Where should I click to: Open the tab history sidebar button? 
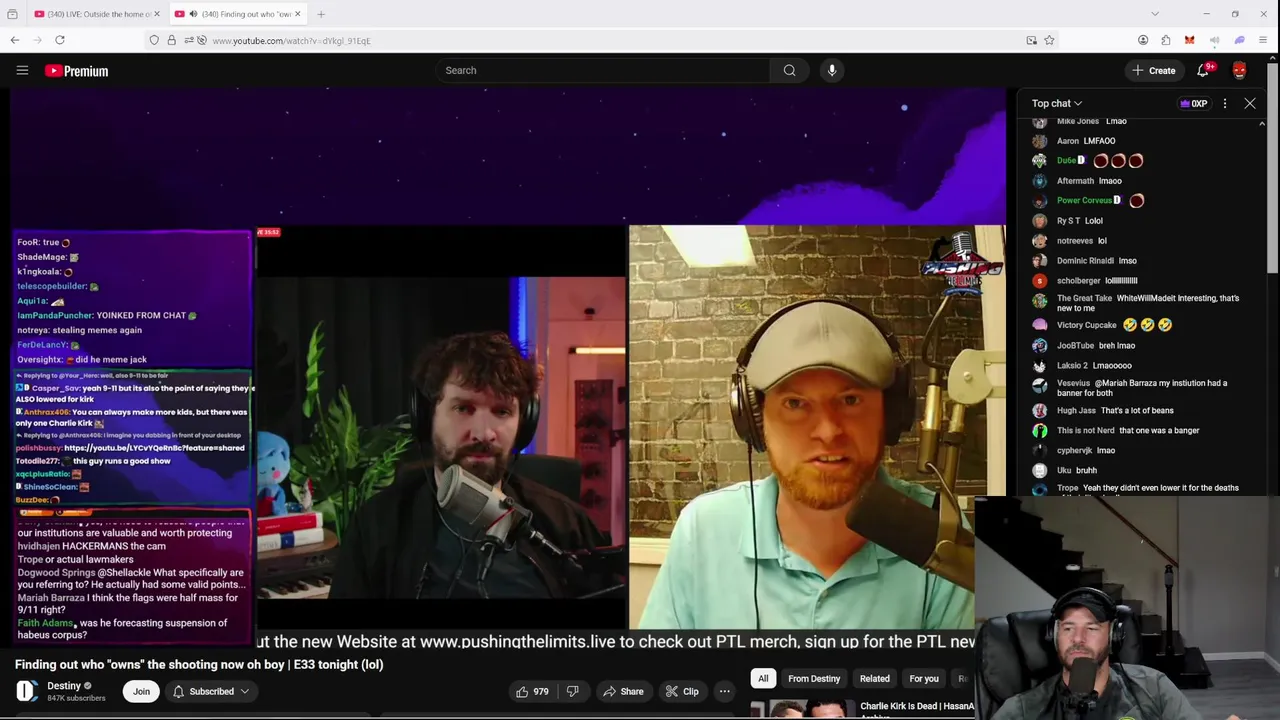click(x=12, y=14)
